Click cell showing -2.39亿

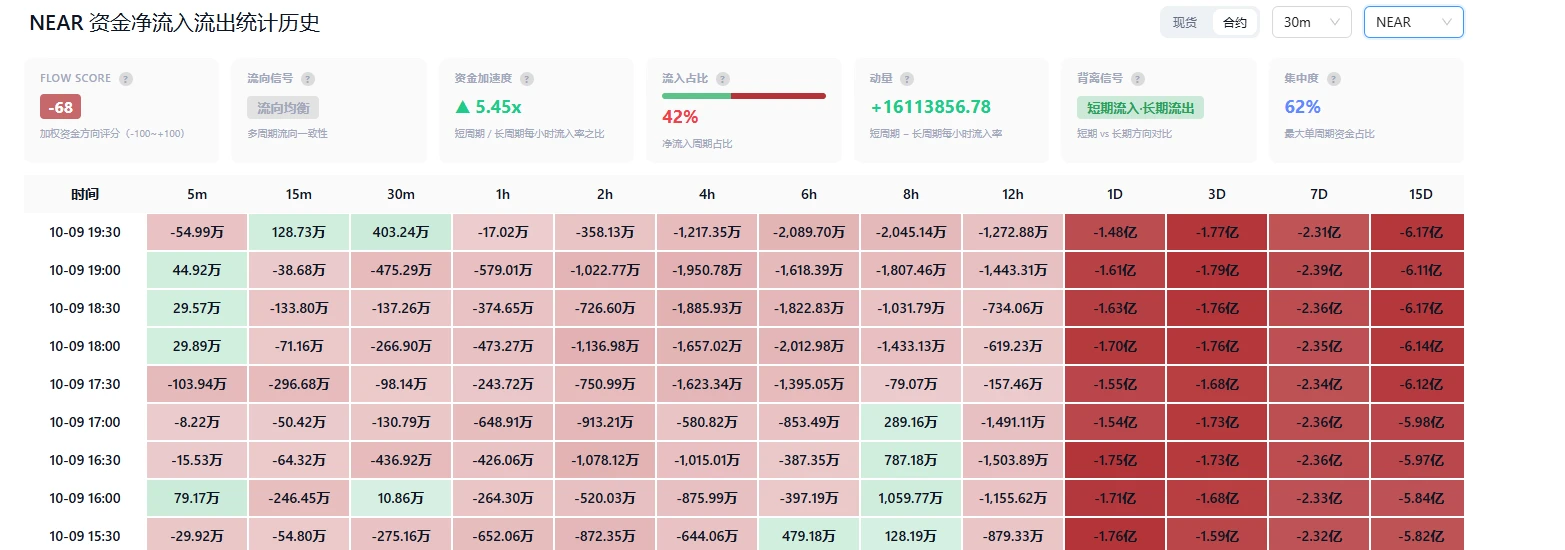[x=1319, y=270]
